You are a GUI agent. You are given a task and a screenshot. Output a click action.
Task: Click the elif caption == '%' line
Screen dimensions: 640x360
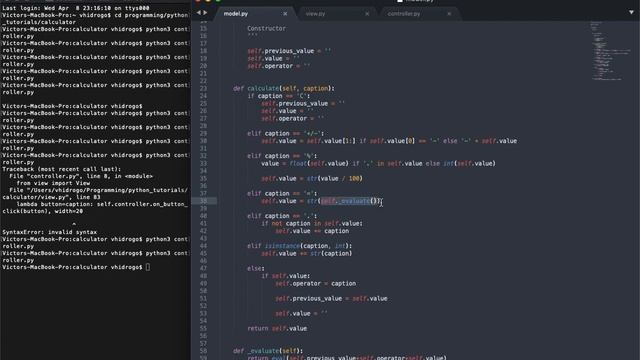[282, 156]
